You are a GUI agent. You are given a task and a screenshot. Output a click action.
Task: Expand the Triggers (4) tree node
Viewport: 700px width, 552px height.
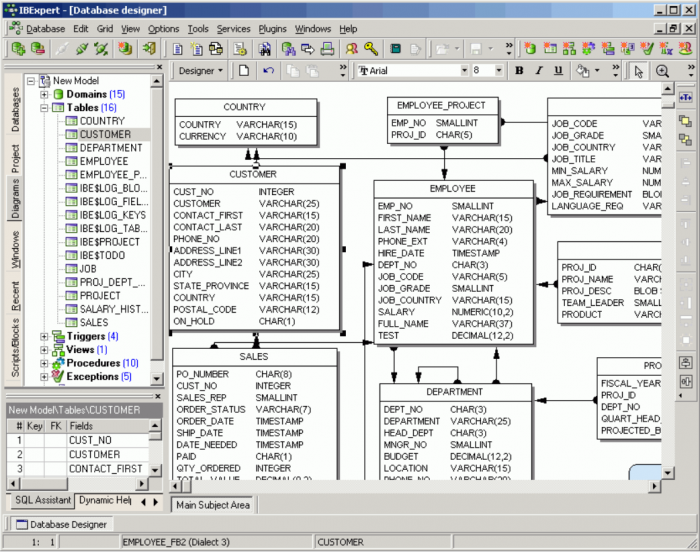pyautogui.click(x=44, y=336)
